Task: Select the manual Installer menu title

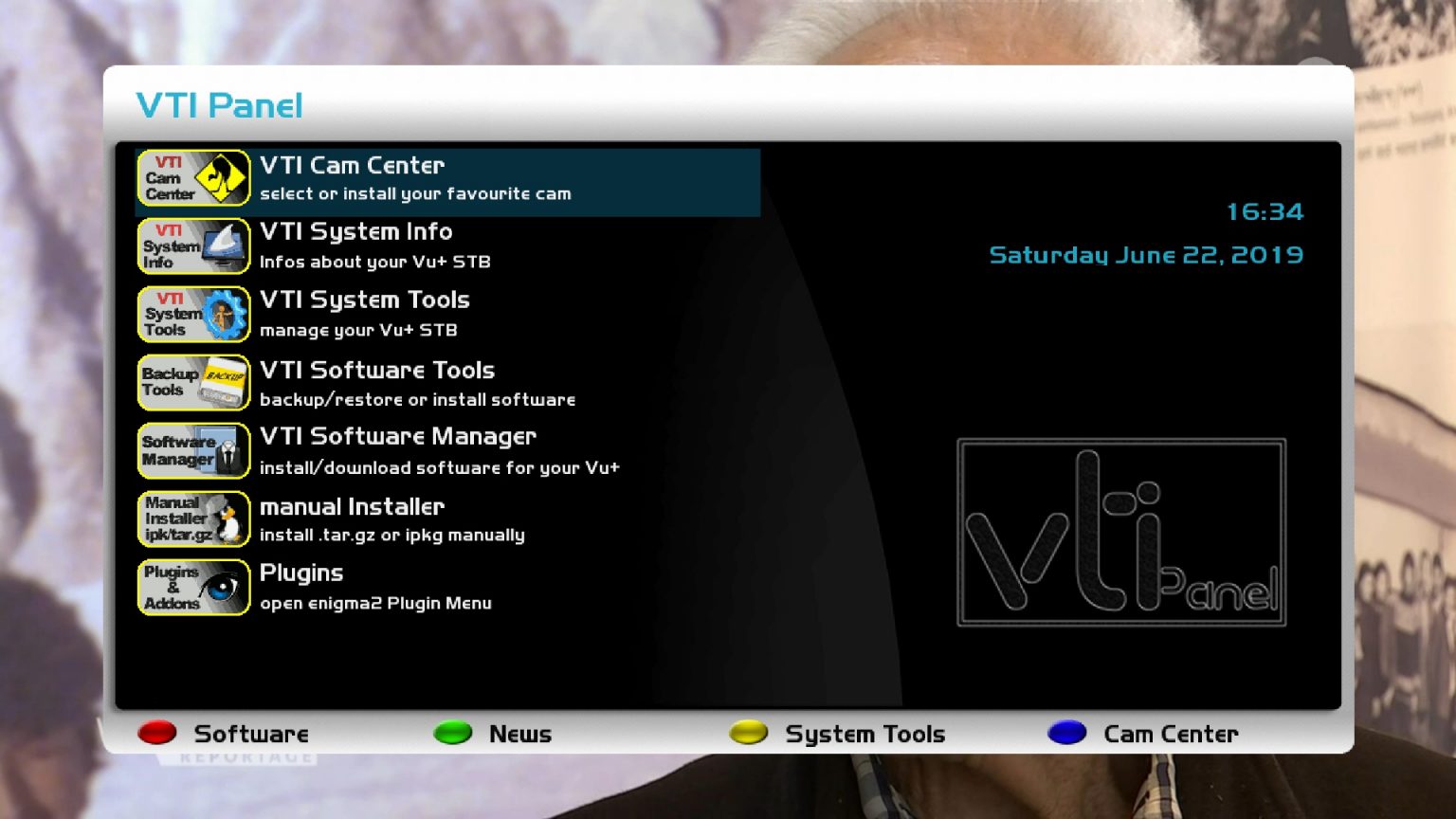Action: (x=352, y=506)
